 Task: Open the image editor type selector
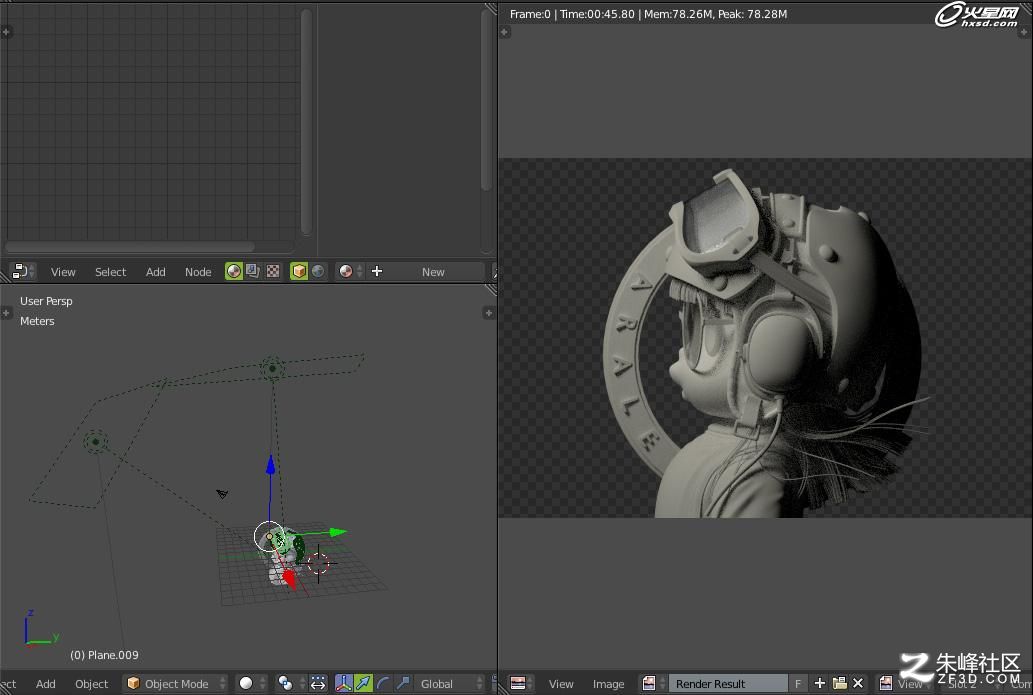(520, 684)
